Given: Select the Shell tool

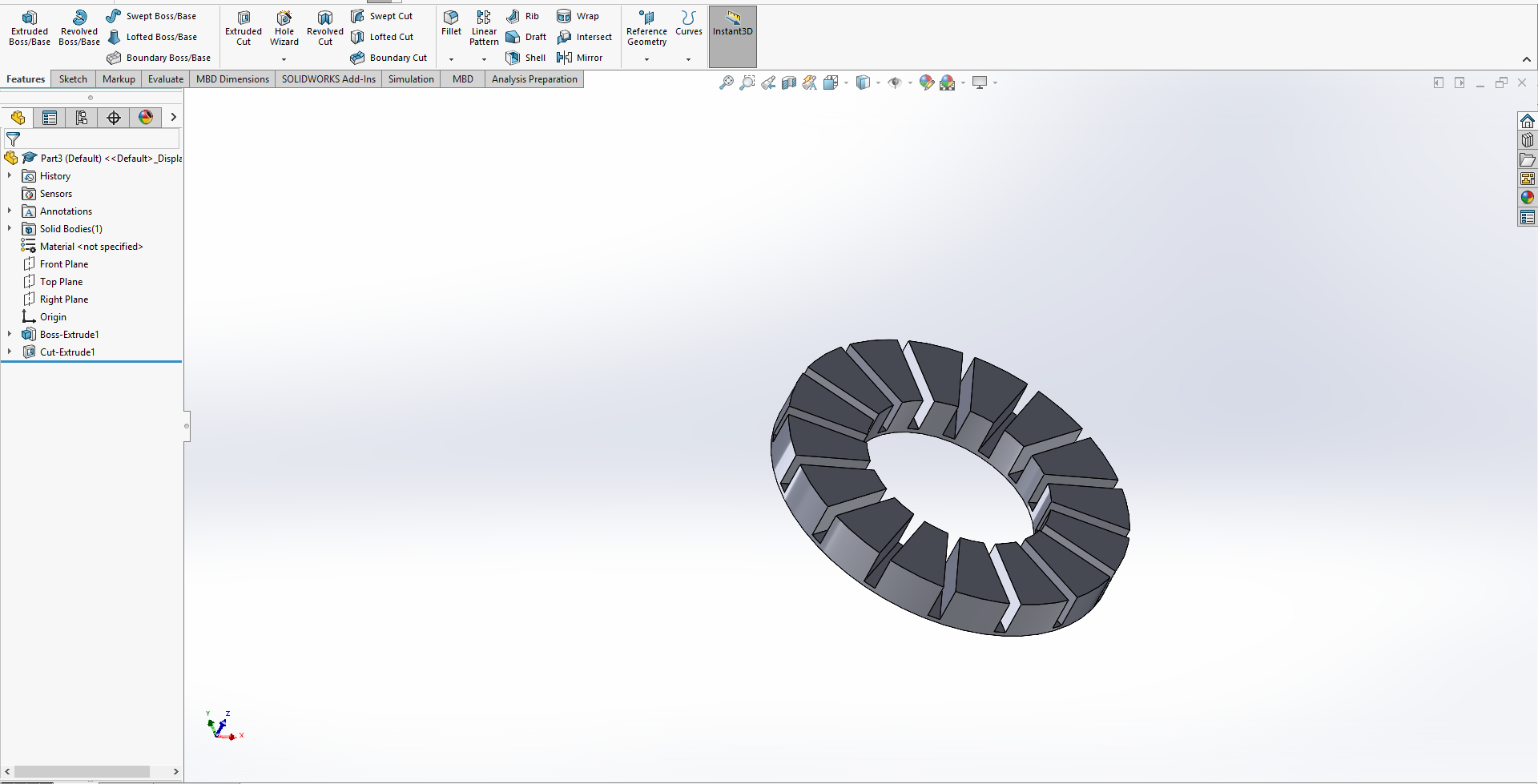Looking at the screenshot, I should pos(525,58).
